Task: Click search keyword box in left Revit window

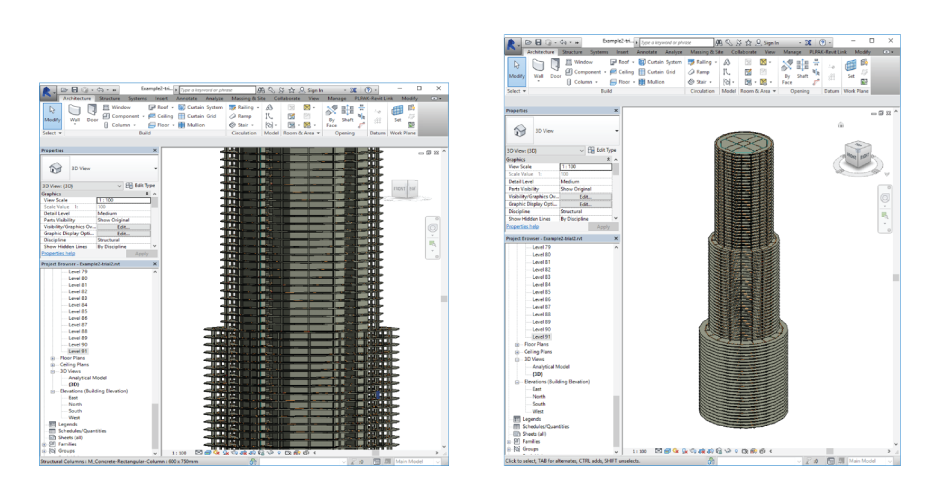Action: tap(217, 90)
